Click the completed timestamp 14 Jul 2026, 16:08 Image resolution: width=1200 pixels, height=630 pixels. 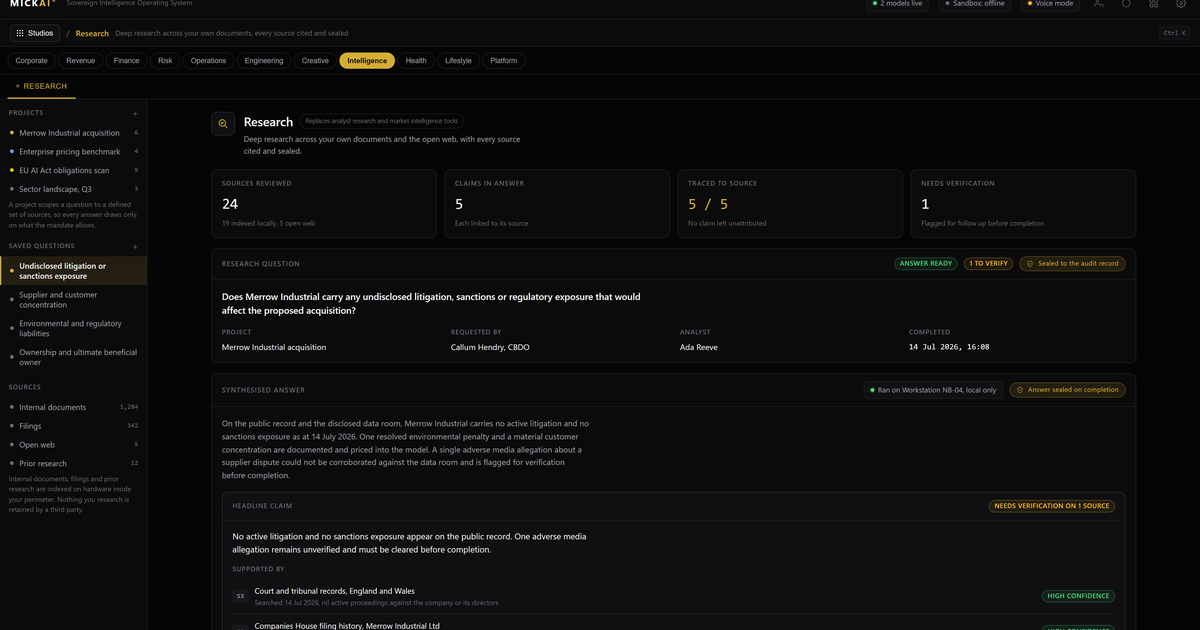pyautogui.click(x=949, y=347)
